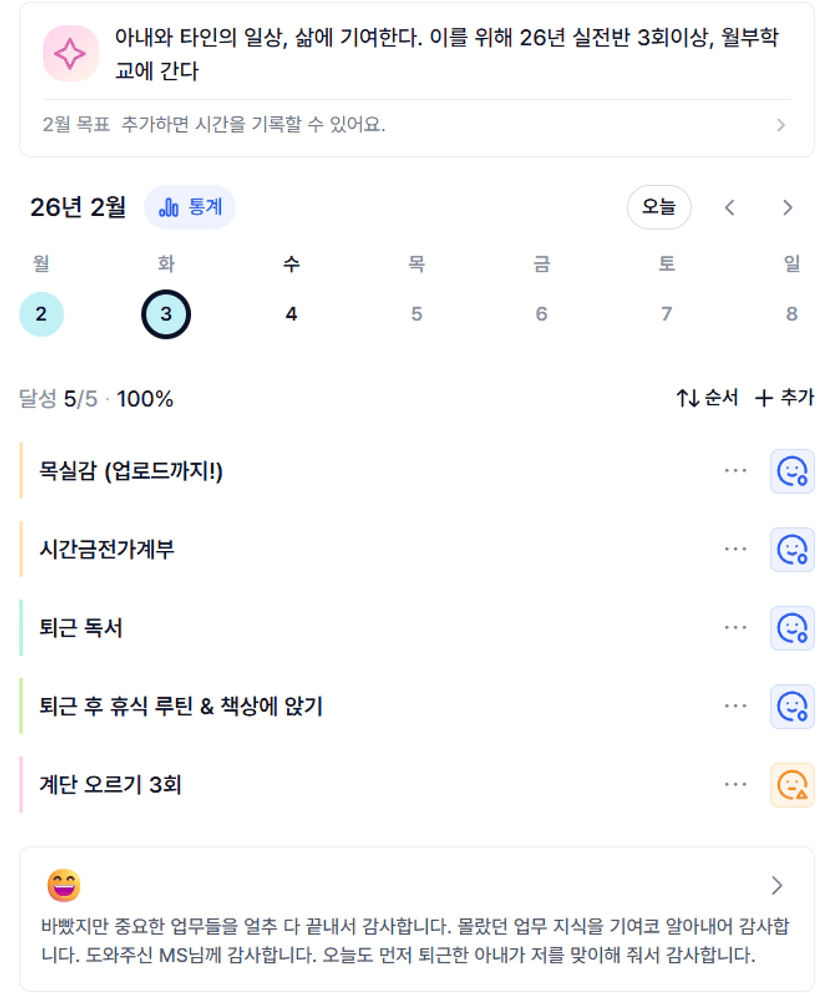
Task: Select Saturday date 7
Action: point(666,314)
